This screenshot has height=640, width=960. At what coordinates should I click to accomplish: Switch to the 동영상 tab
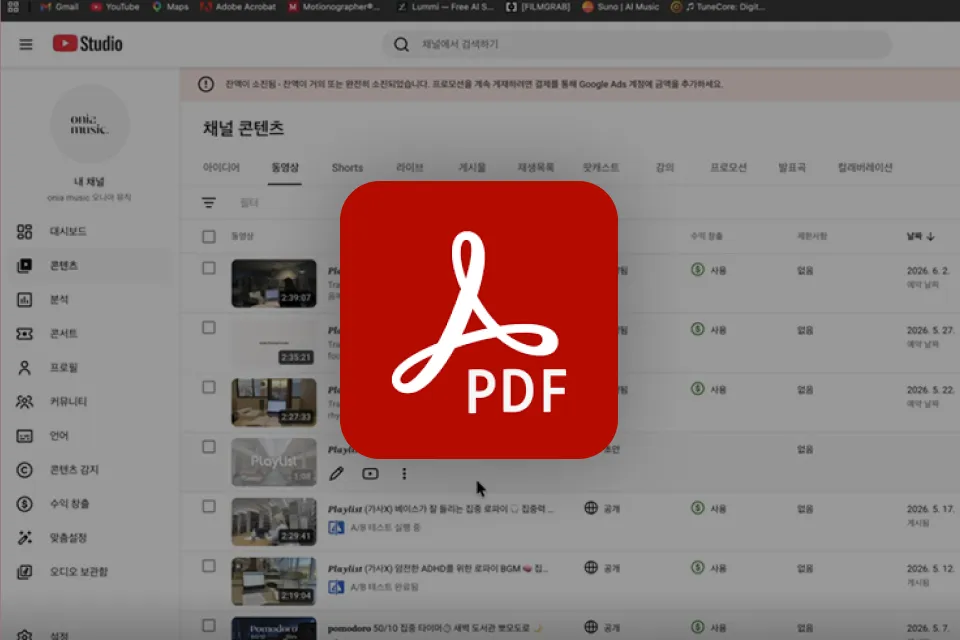coord(285,167)
